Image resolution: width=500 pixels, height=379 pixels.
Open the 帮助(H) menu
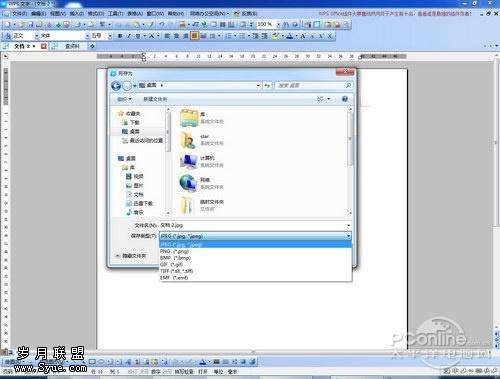176,14
